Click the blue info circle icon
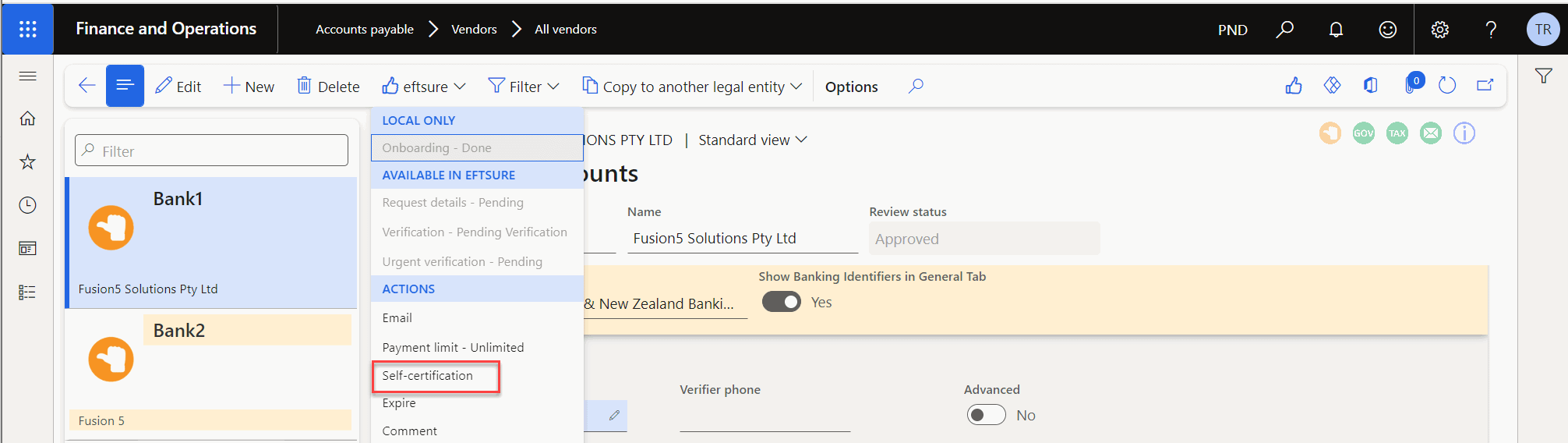 click(1464, 133)
